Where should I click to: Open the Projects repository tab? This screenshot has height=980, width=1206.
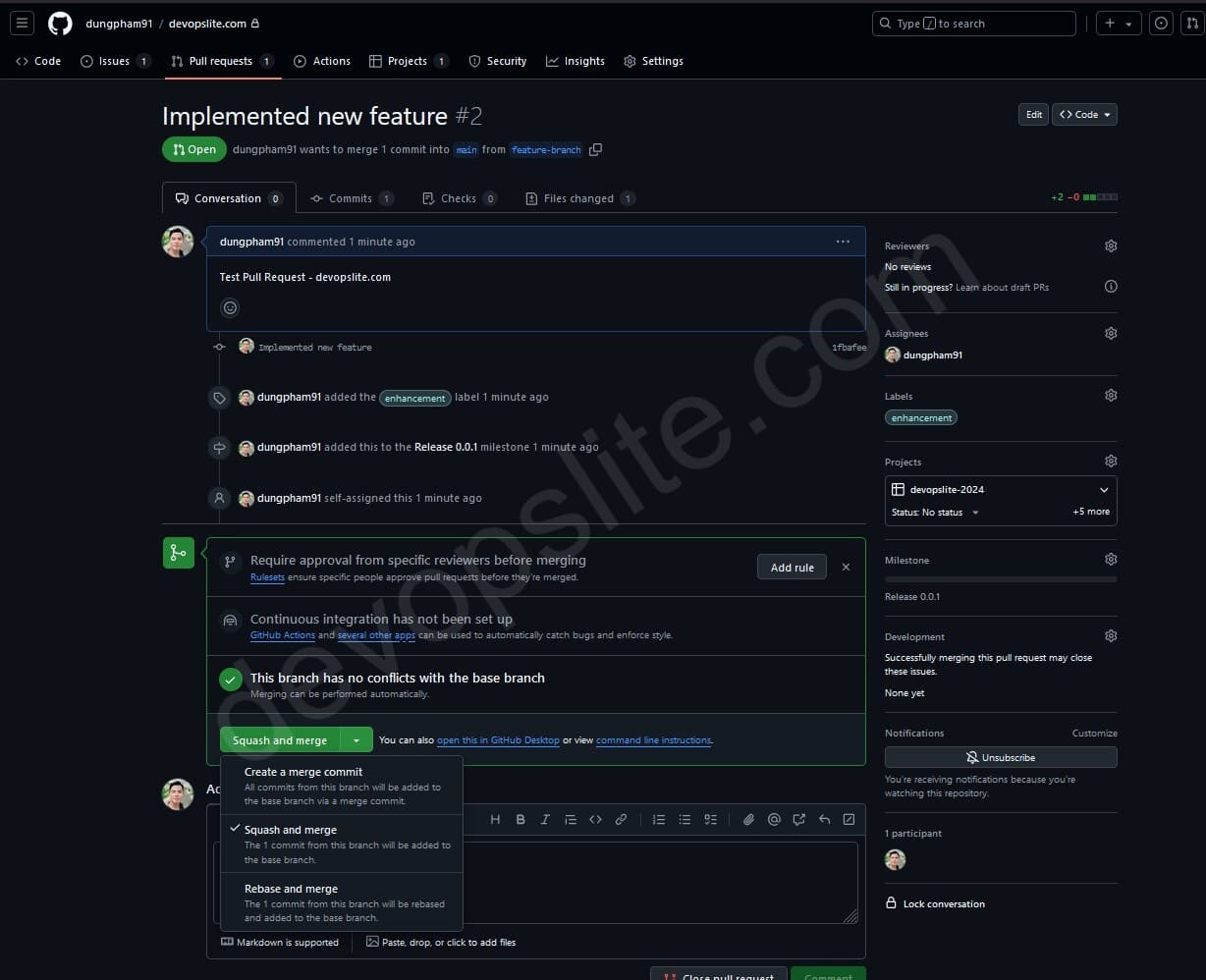pos(408,61)
